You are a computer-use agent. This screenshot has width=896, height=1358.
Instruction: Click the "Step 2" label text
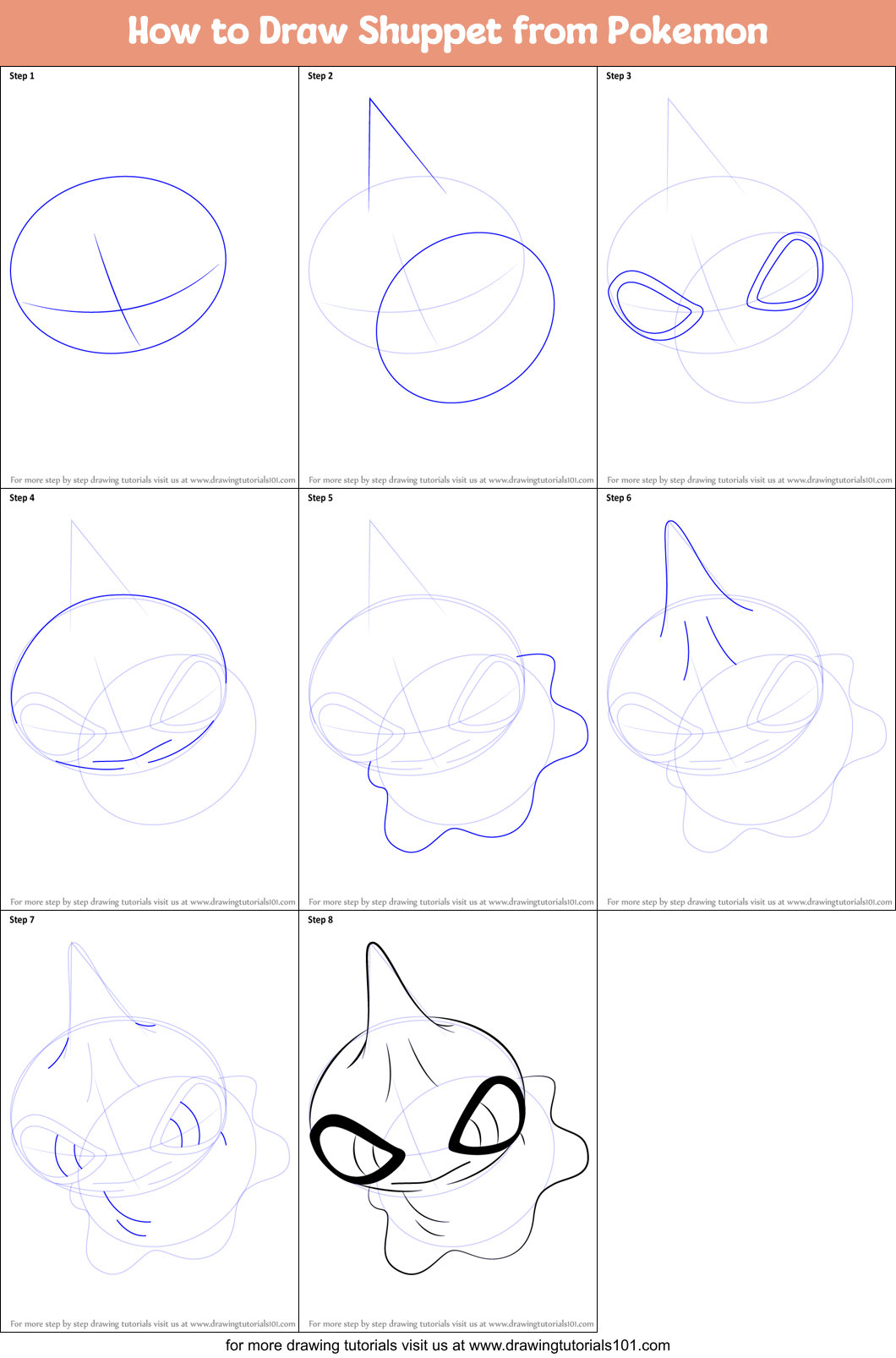pyautogui.click(x=320, y=76)
